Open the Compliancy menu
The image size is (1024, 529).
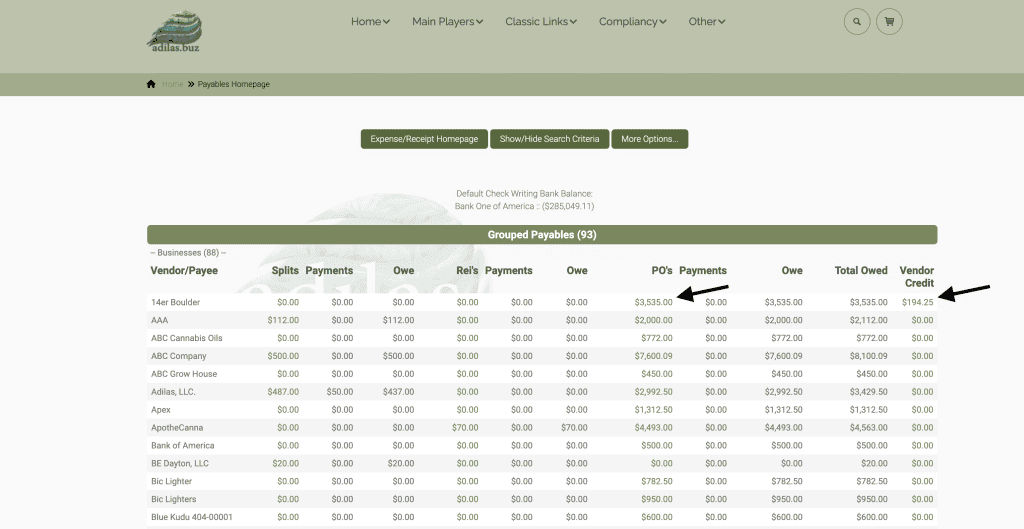click(633, 21)
